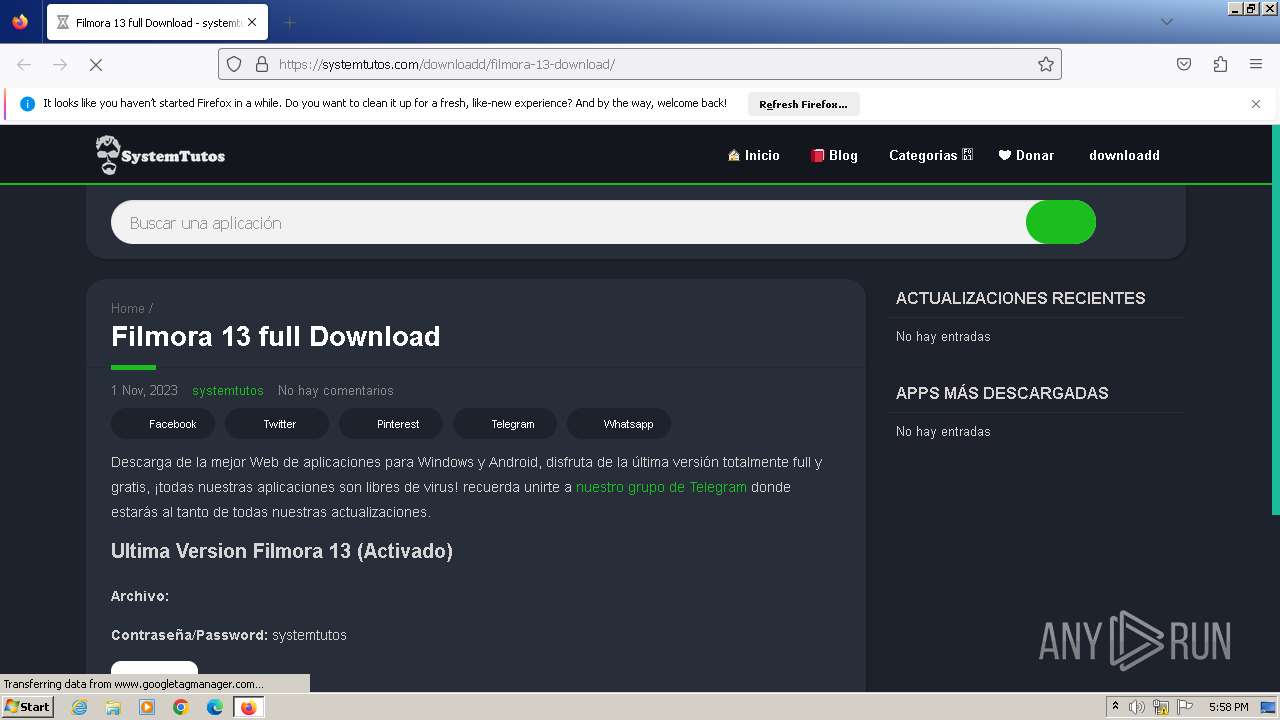
Task: Click the 5:58 PM system clock
Action: click(1228, 707)
